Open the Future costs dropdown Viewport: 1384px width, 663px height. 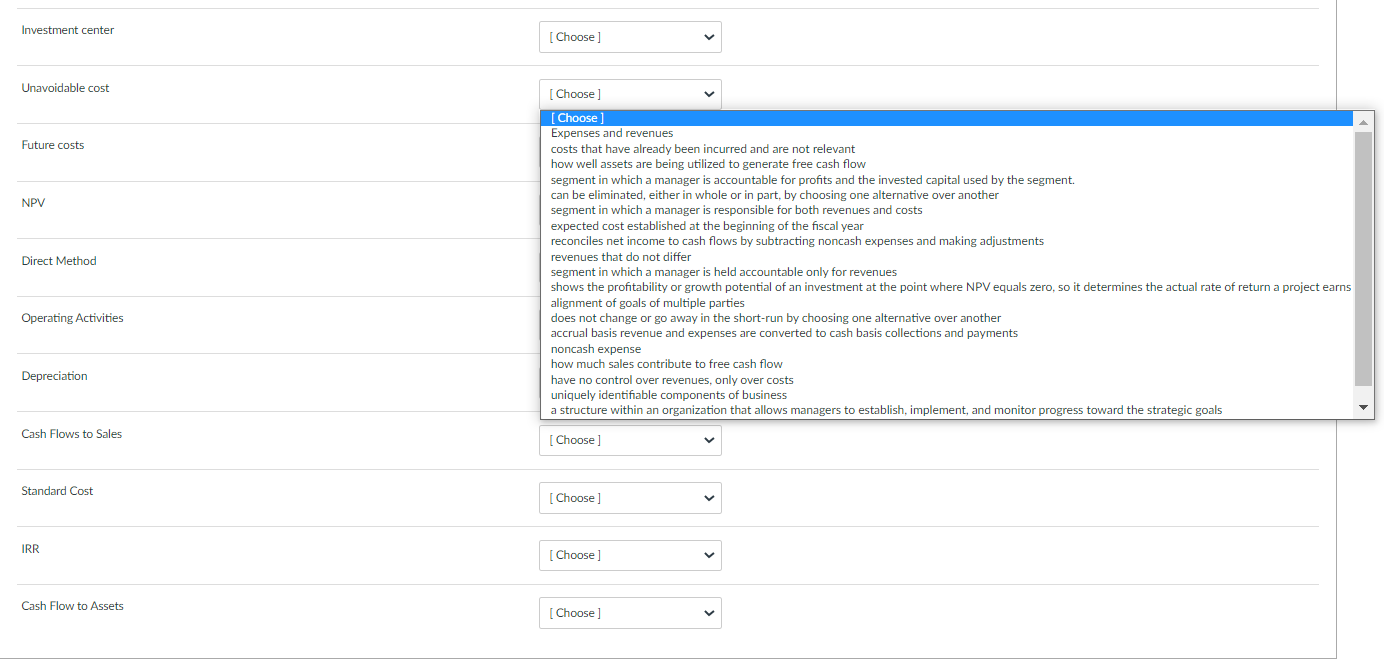(x=630, y=150)
